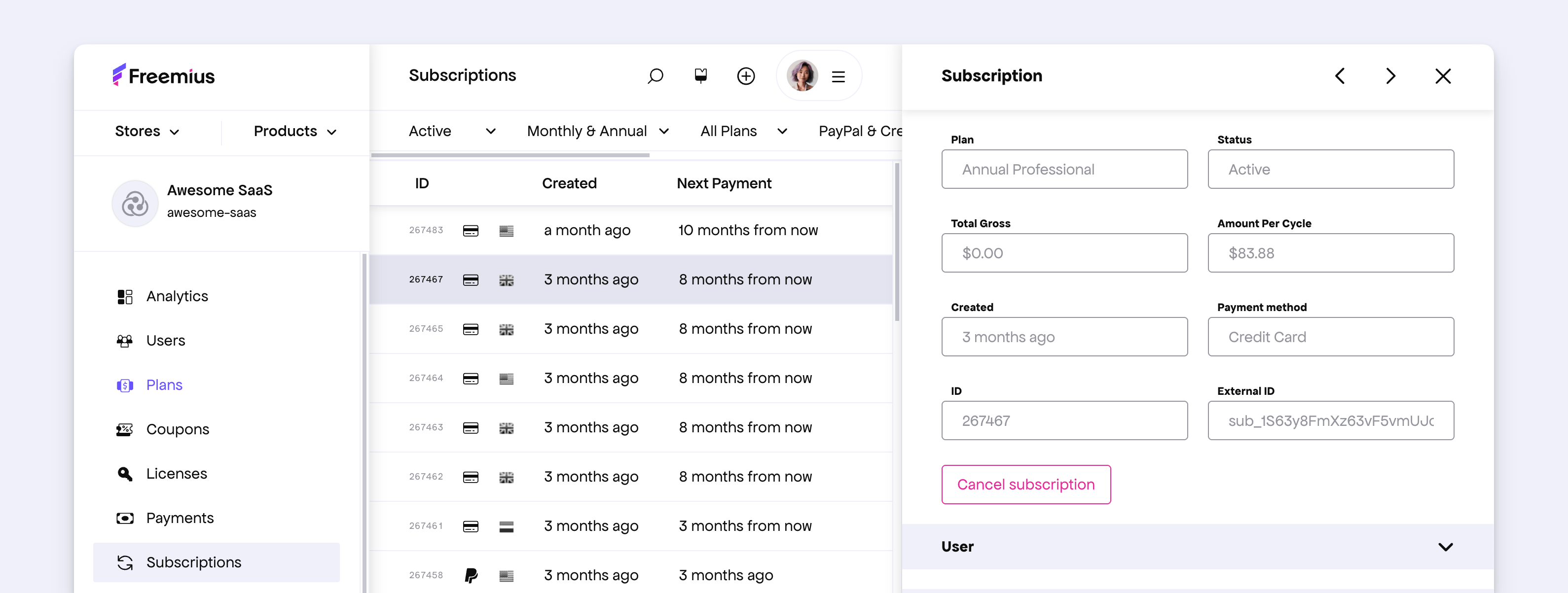Click the Analytics sidebar icon
This screenshot has height=593, width=1568.
coord(125,297)
